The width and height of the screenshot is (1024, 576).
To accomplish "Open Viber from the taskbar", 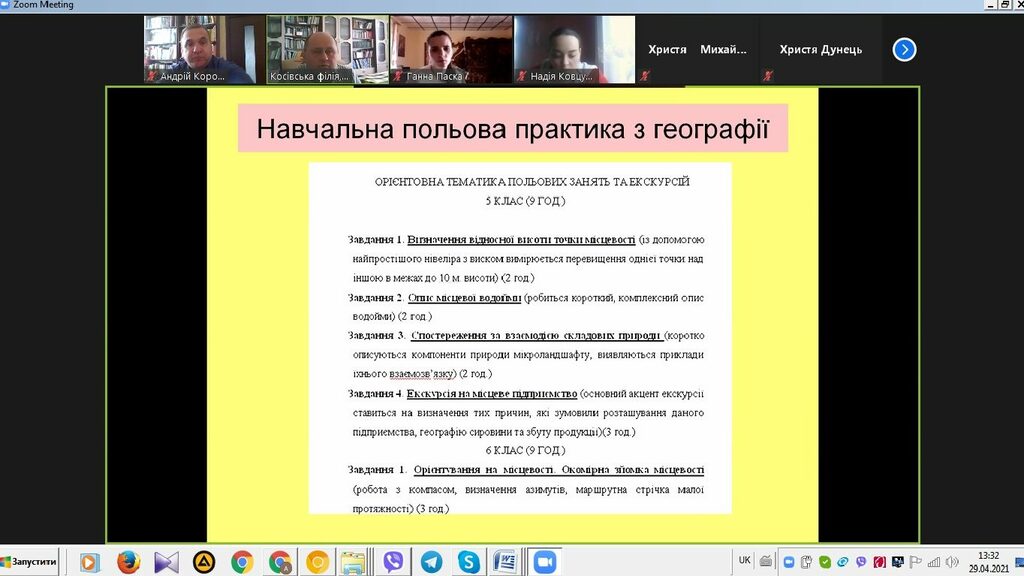I will point(393,562).
